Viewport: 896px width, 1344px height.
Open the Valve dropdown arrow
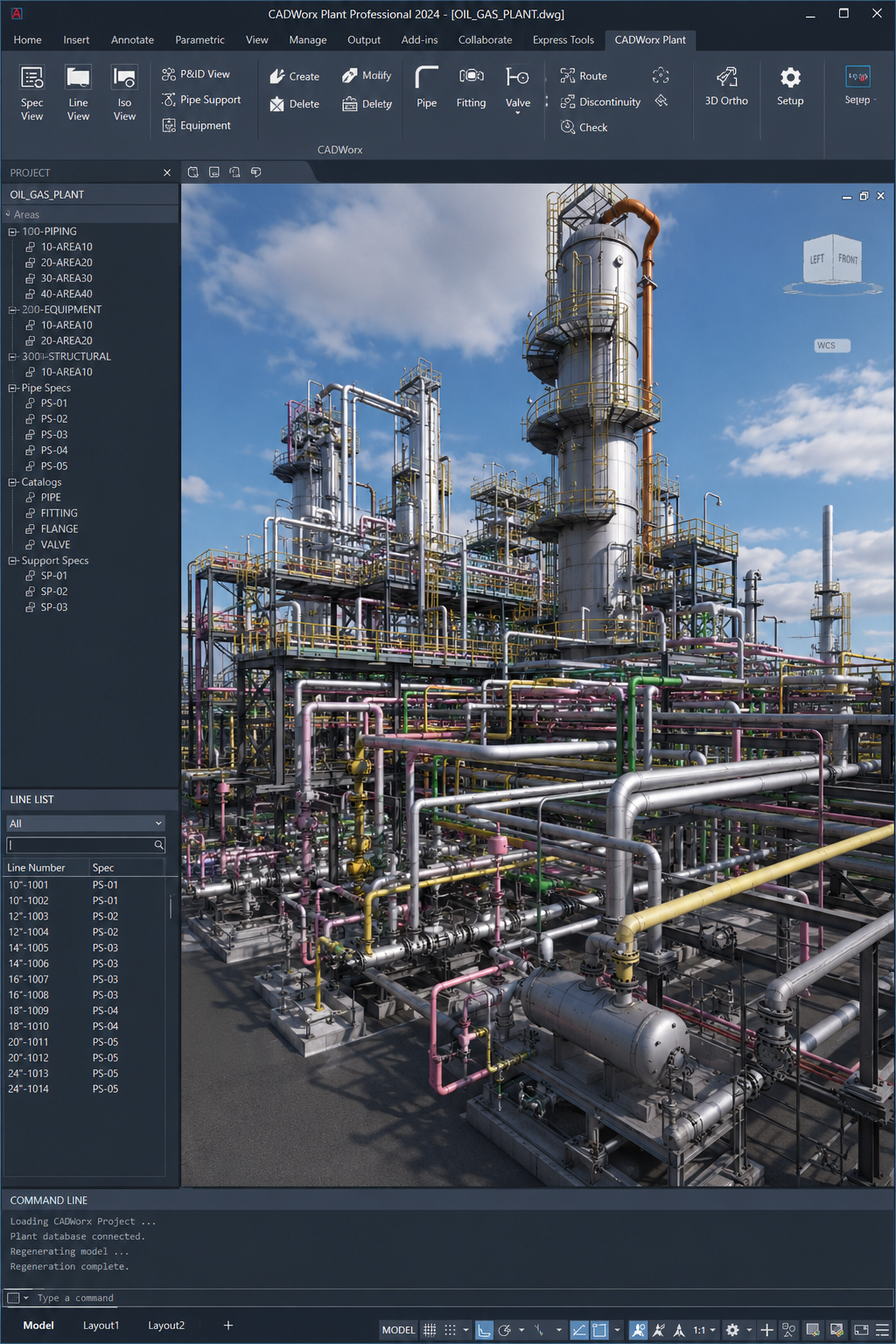(518, 114)
